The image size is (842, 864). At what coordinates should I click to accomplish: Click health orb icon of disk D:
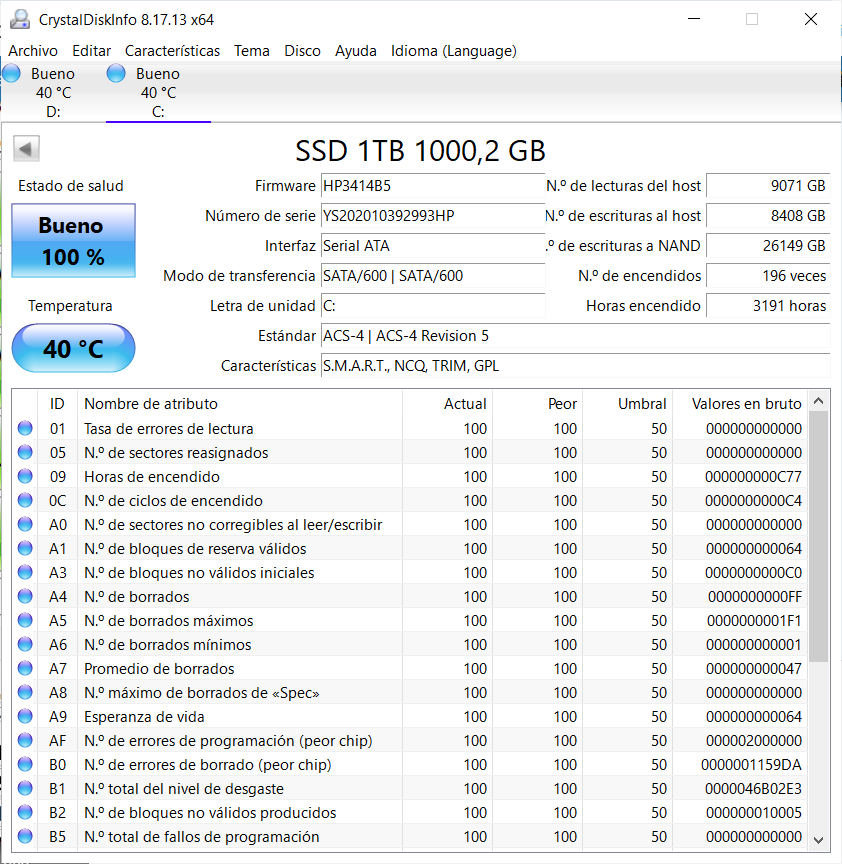pyautogui.click(x=12, y=73)
